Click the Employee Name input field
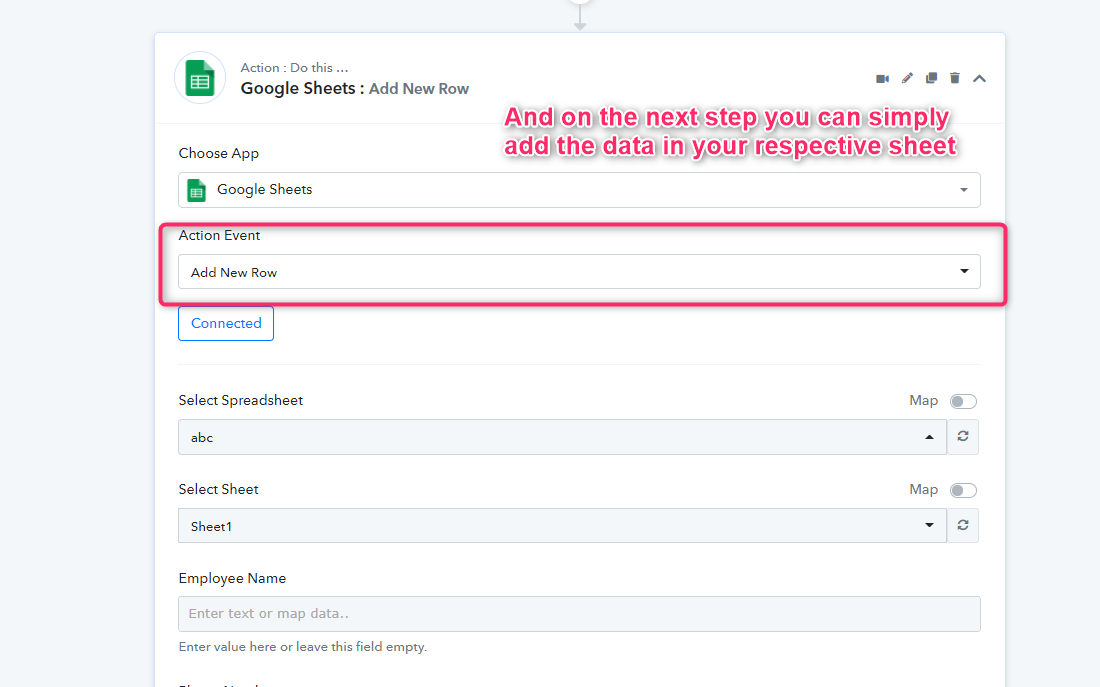 pos(579,614)
